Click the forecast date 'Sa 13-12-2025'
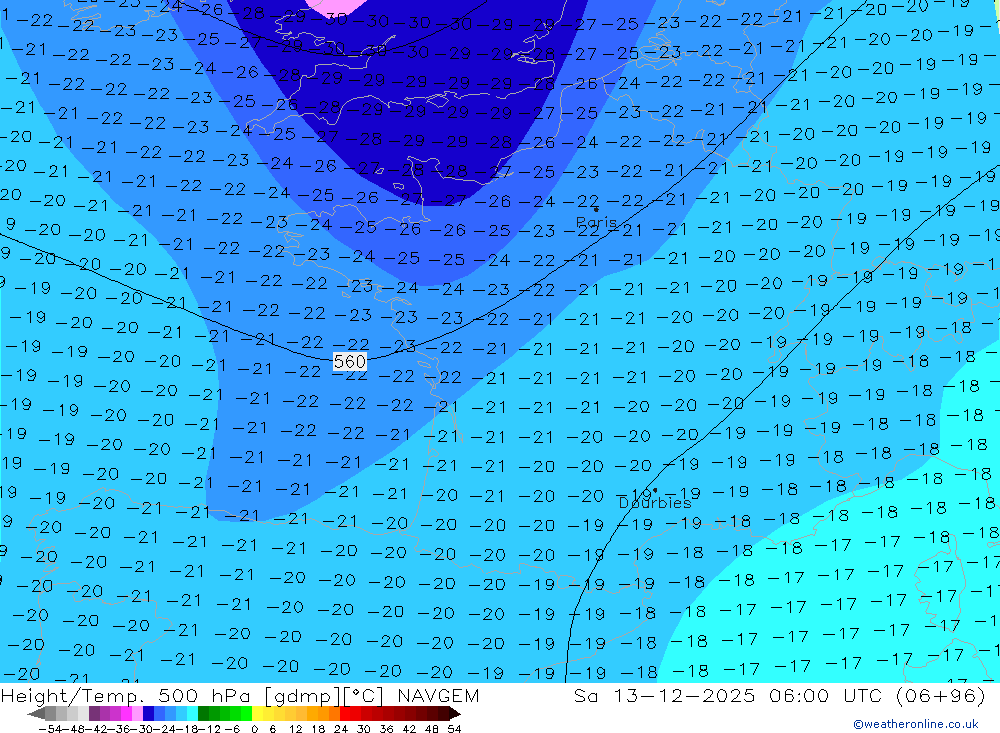The width and height of the screenshot is (1000, 733). pyautogui.click(x=664, y=695)
